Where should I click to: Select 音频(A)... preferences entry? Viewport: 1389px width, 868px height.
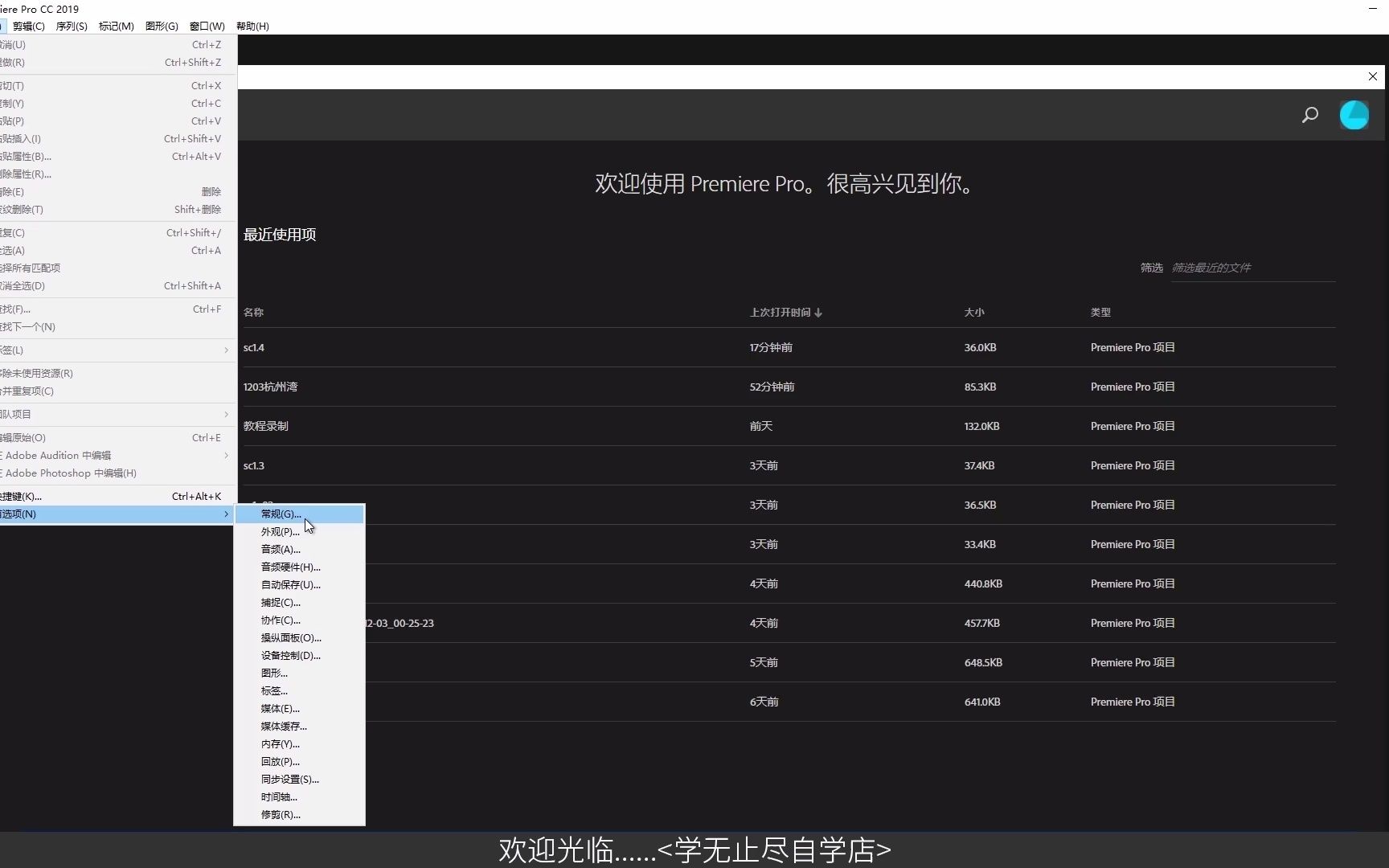pos(299,549)
